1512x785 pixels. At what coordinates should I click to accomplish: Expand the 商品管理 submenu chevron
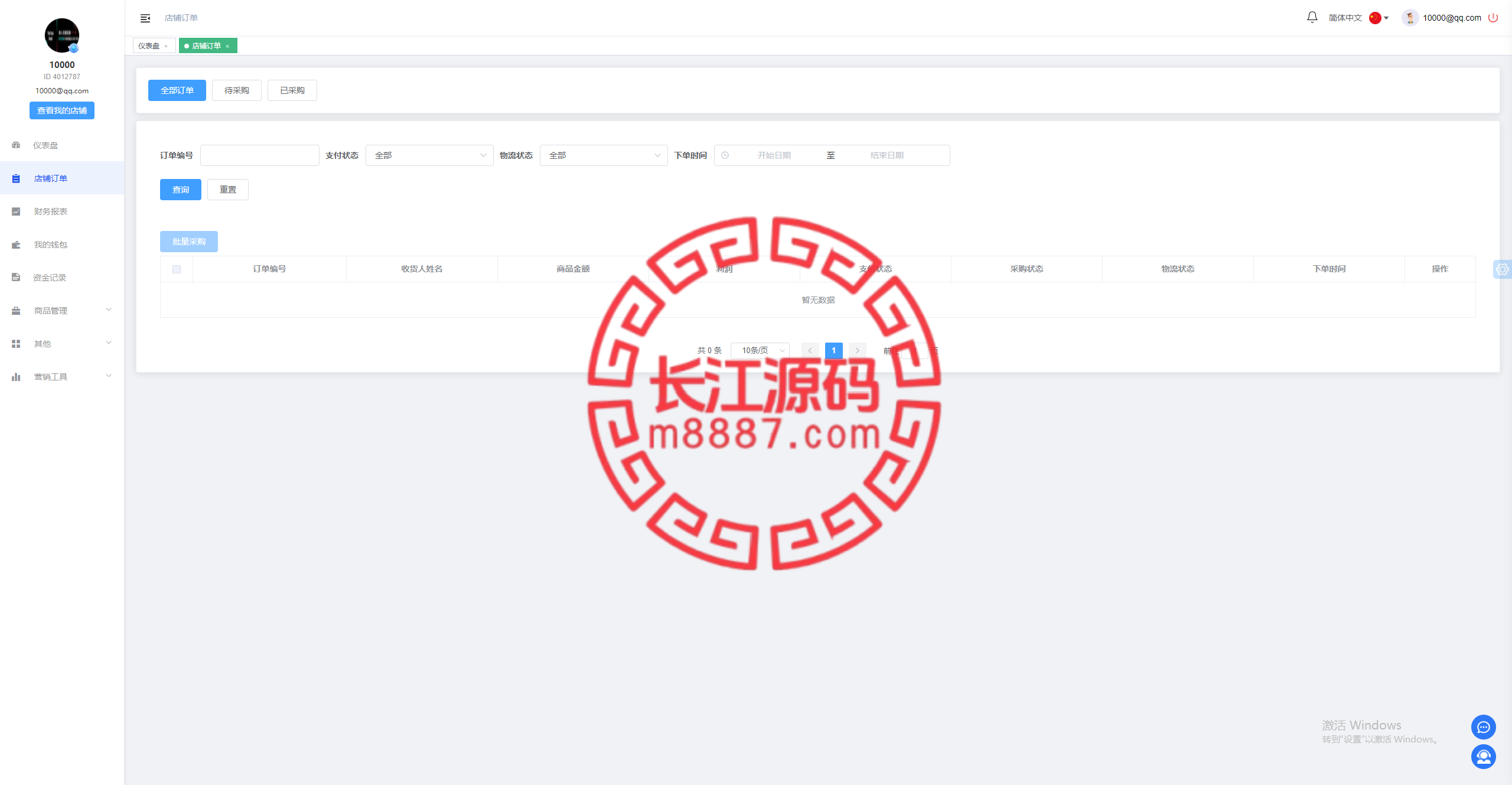[x=109, y=310]
